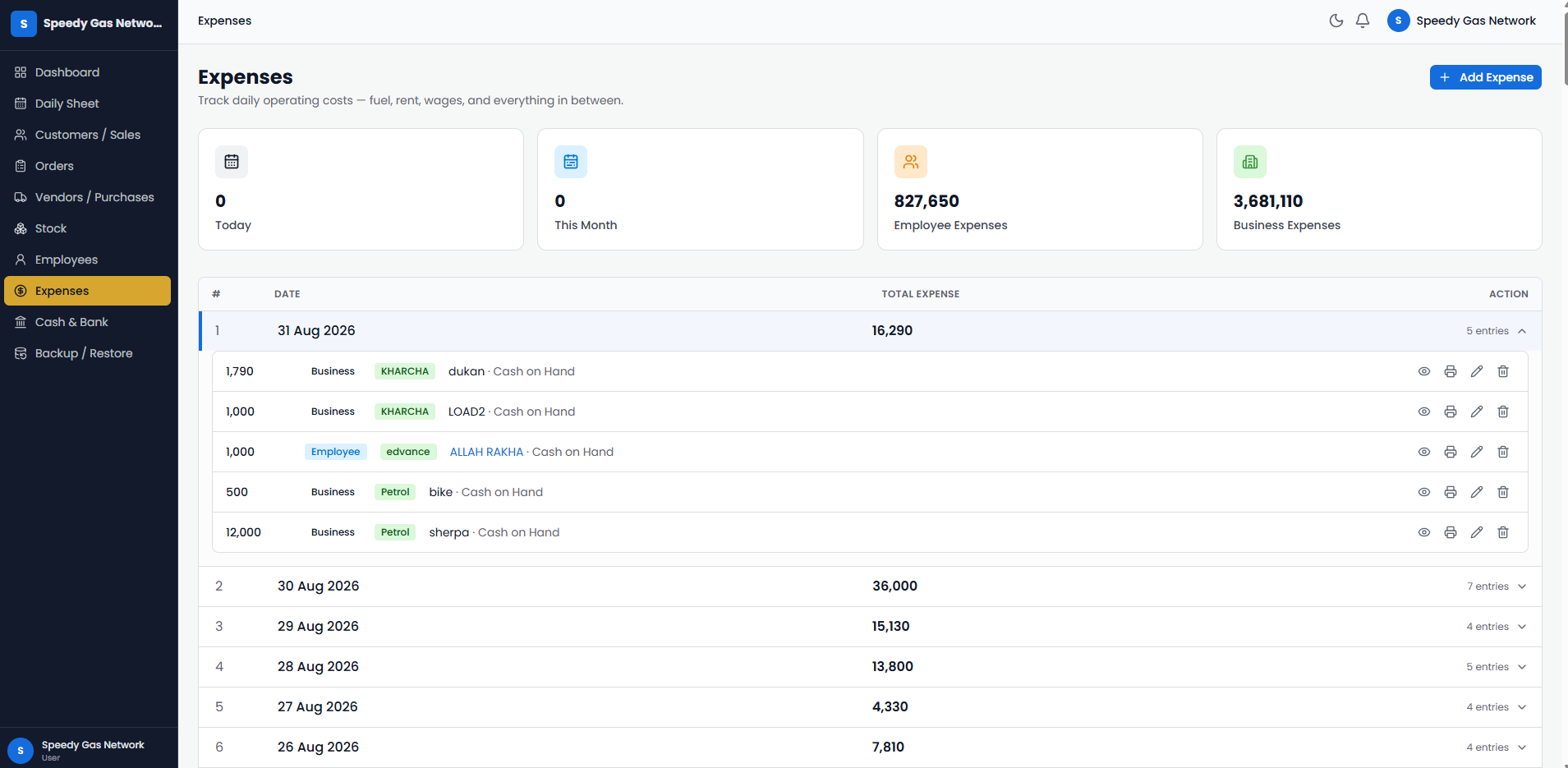1568x768 pixels.
Task: Delete the ALLAH RAKHA advance entry
Action: [x=1503, y=452]
